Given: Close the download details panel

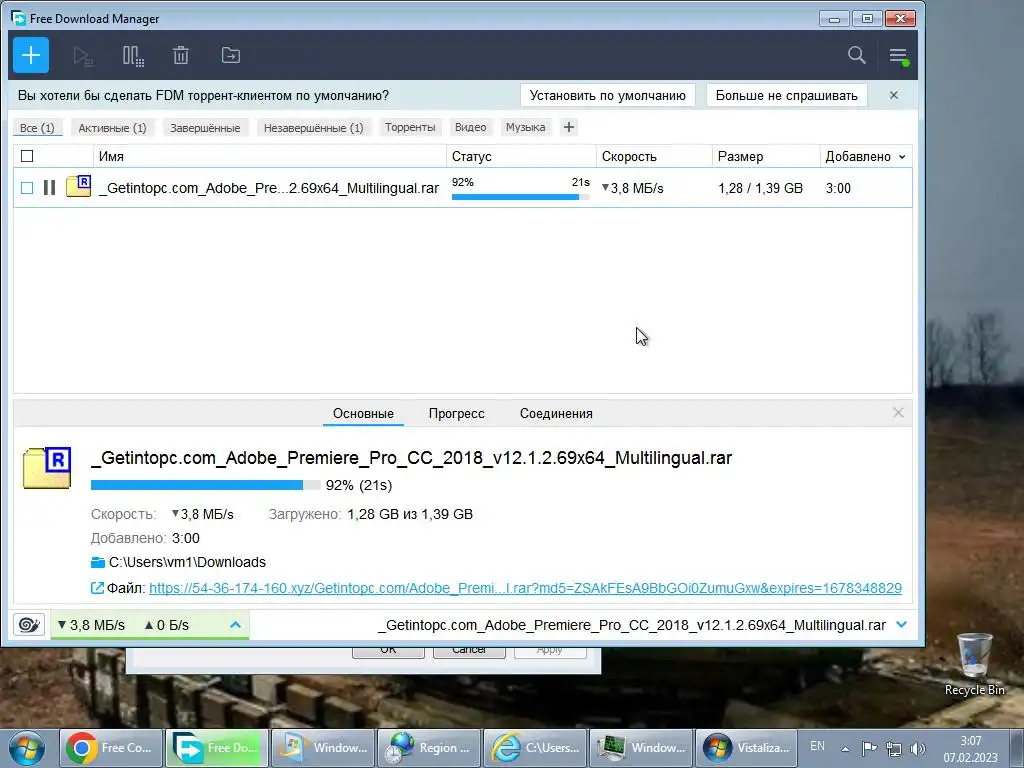Looking at the screenshot, I should pos(898,413).
